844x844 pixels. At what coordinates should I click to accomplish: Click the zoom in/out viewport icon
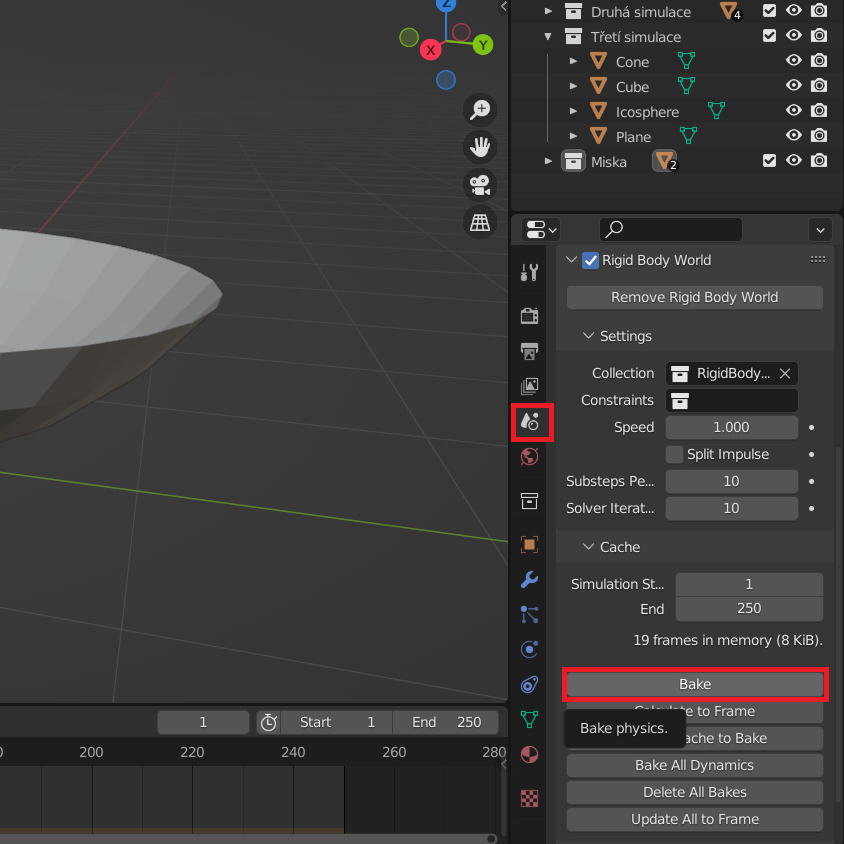(481, 109)
